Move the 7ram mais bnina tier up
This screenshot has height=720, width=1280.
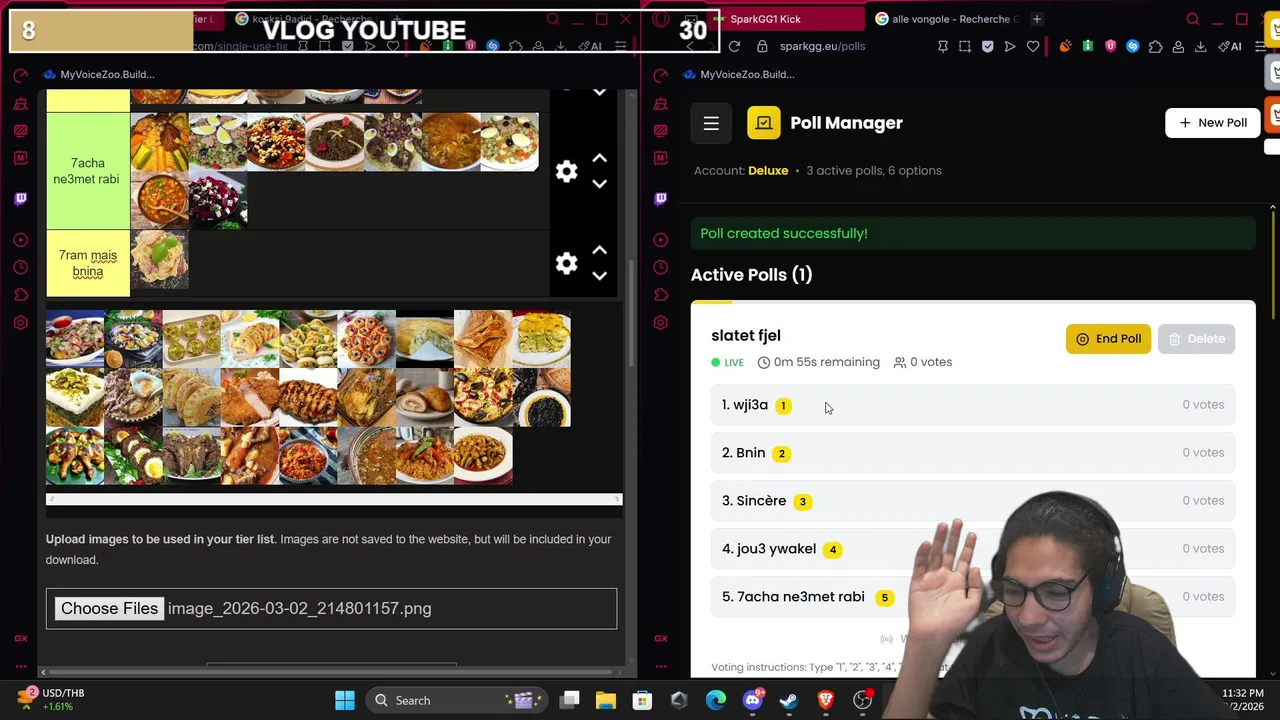(599, 250)
